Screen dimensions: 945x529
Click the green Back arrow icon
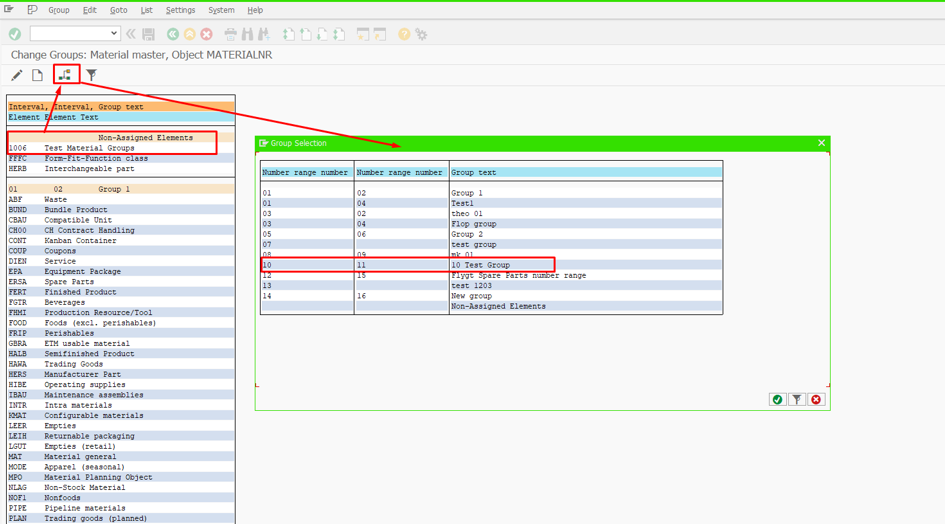click(x=173, y=34)
